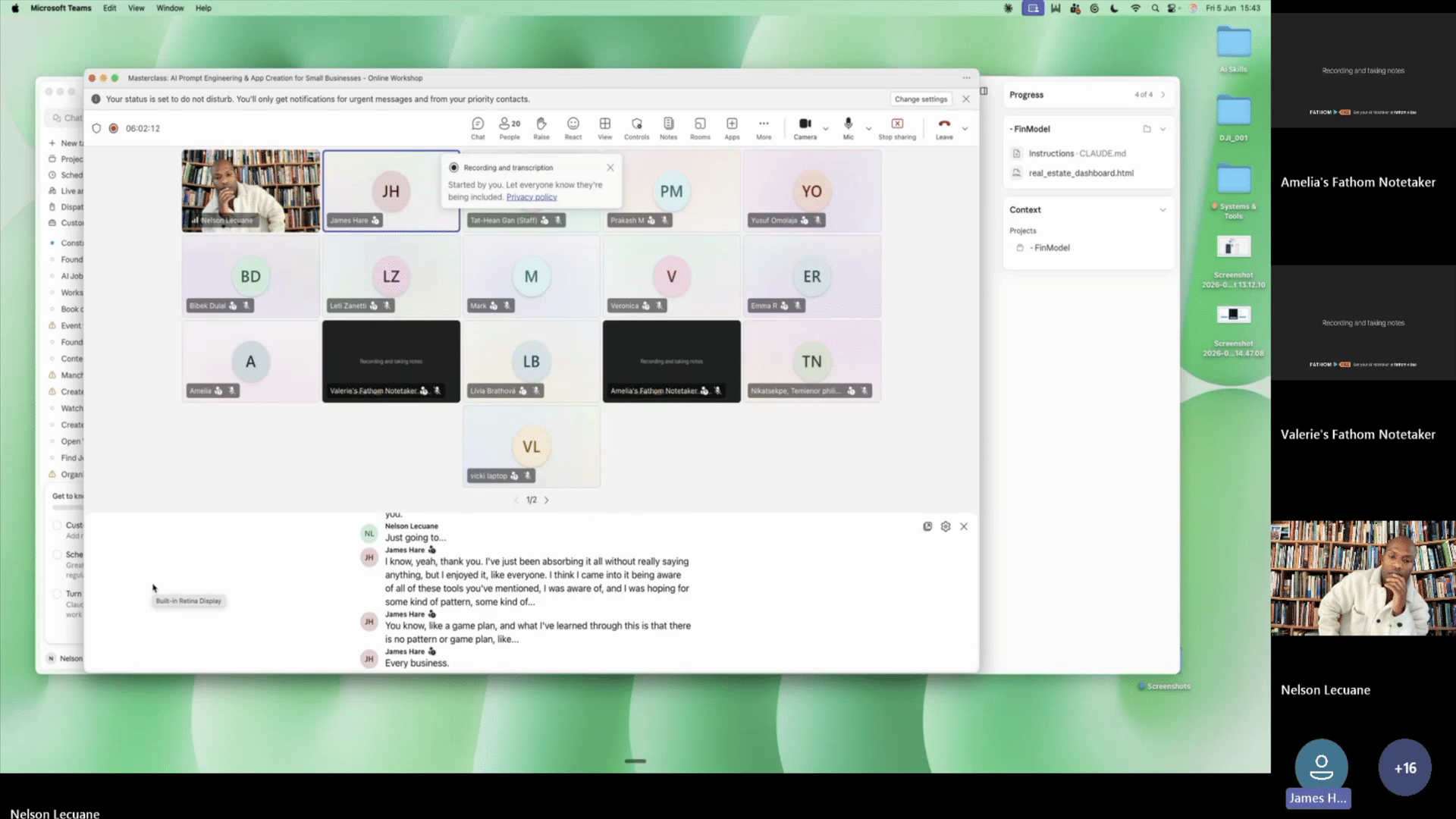The width and height of the screenshot is (1456, 819).
Task: Open the Privacy policy link
Action: tap(532, 197)
